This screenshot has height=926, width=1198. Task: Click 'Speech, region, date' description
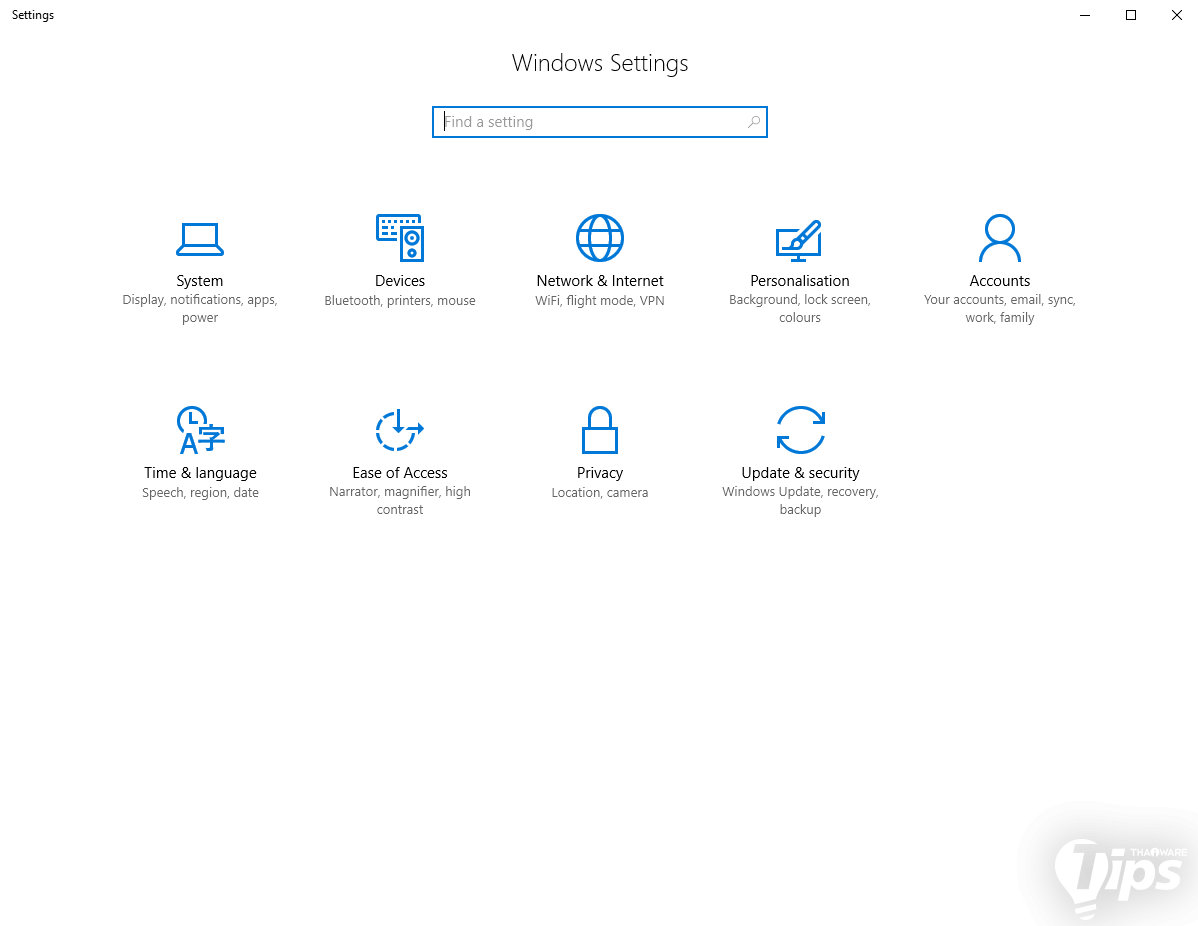[x=200, y=493]
